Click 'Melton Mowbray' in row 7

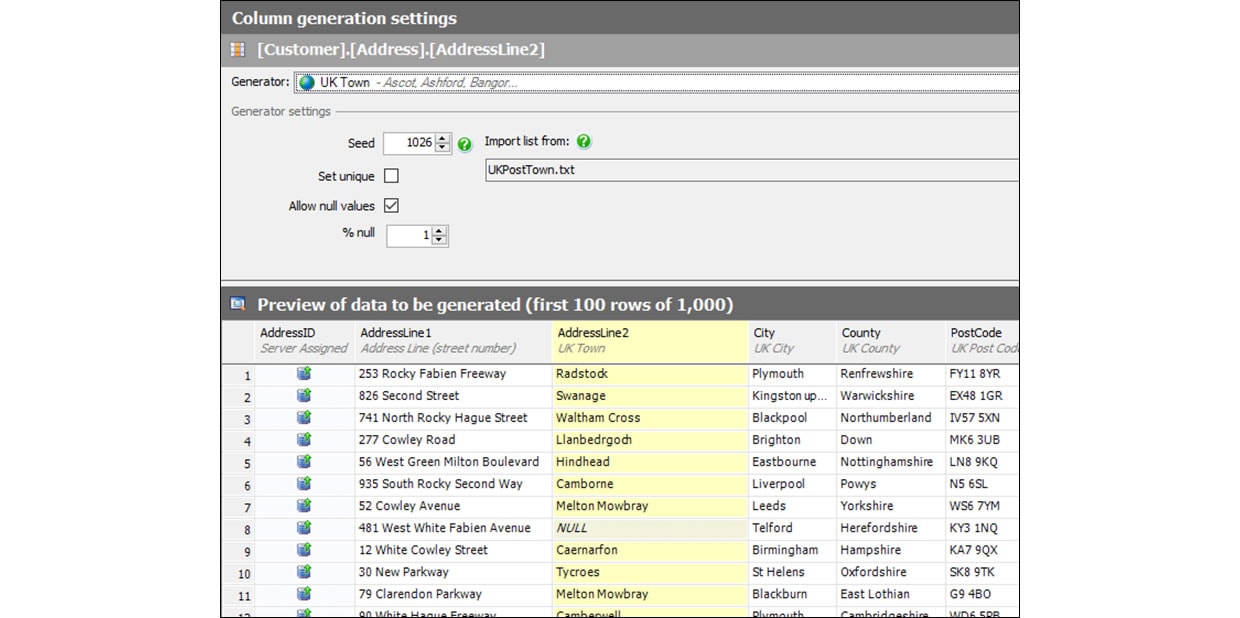[650, 505]
